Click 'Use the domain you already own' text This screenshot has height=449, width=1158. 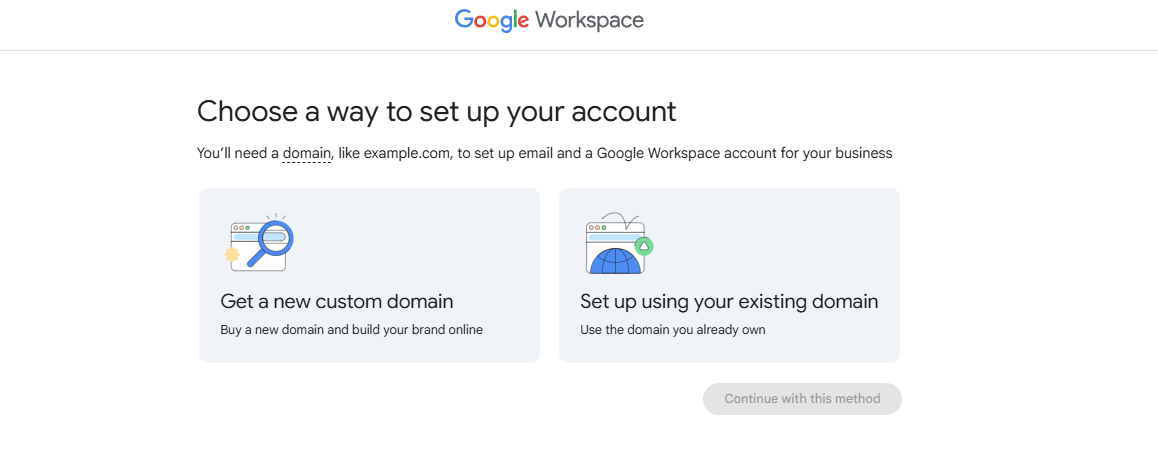(x=673, y=330)
